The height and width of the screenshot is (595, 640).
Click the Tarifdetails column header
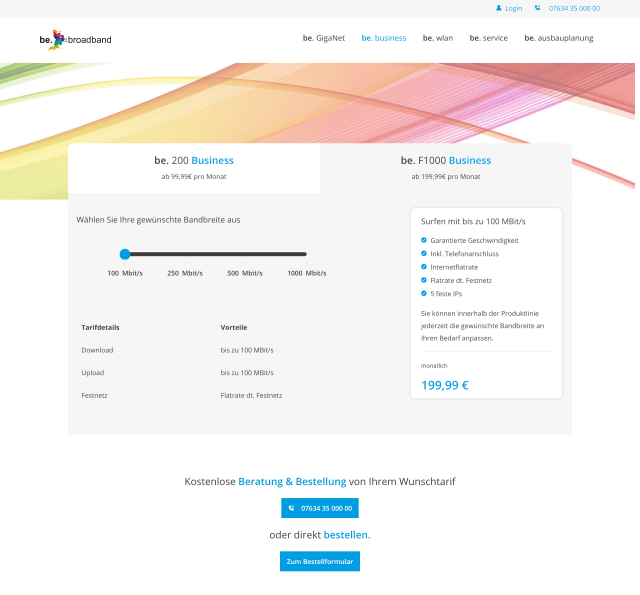point(100,327)
